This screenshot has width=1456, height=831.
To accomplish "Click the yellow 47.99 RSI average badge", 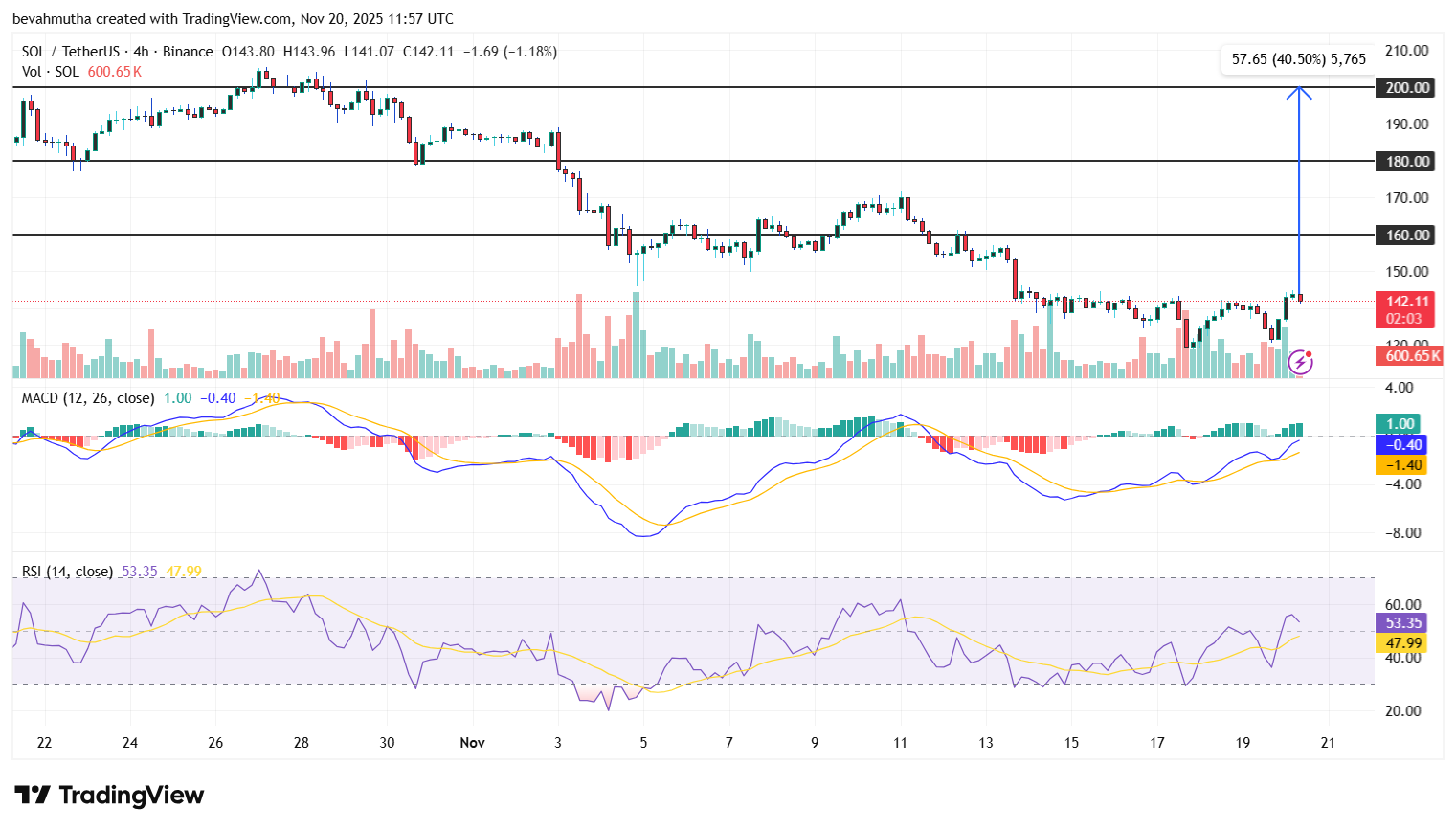I will 1401,642.
